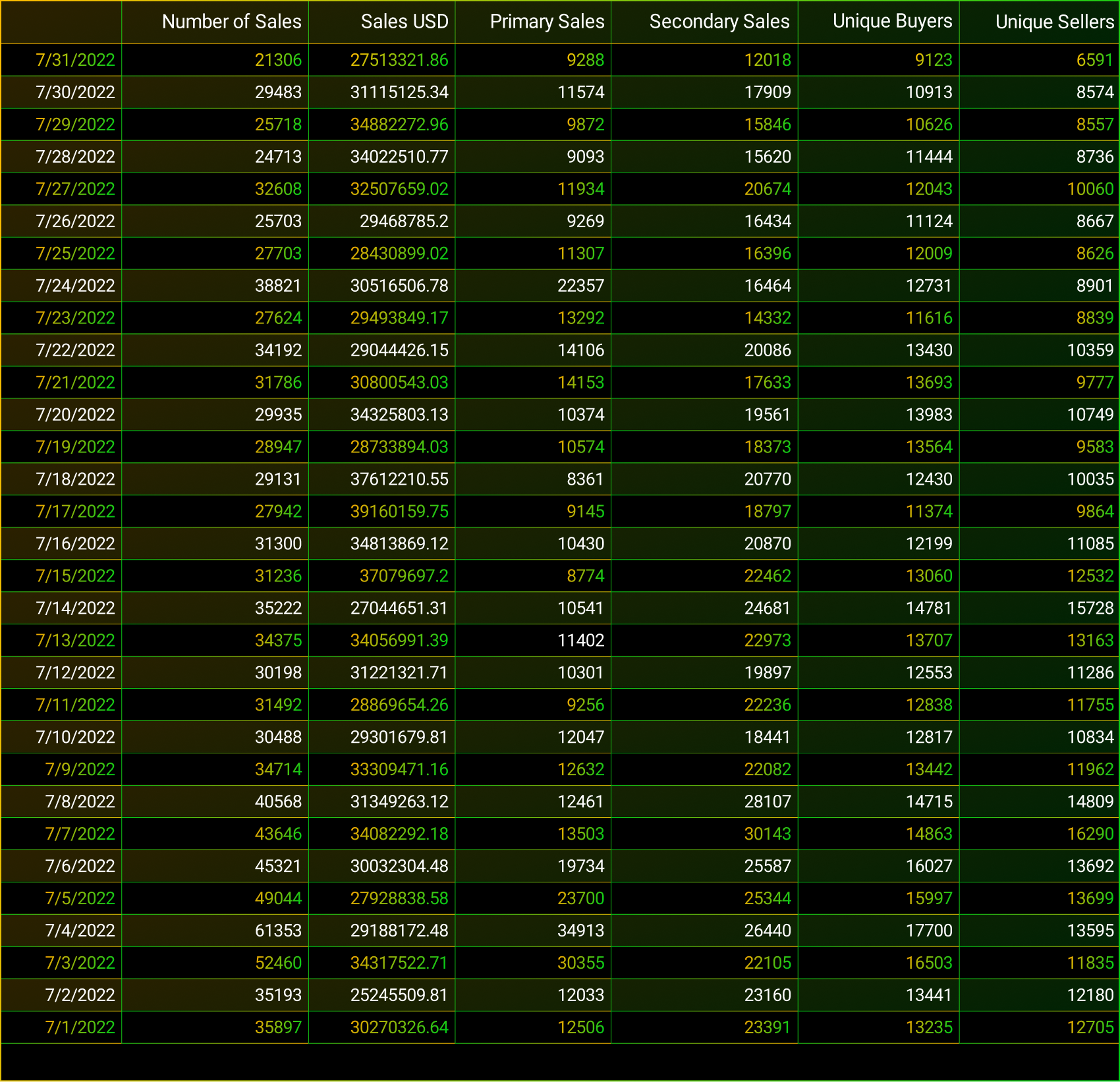Select the 7/14/2022 date cell
Image resolution: width=1120 pixels, height=1082 pixels.
61,609
